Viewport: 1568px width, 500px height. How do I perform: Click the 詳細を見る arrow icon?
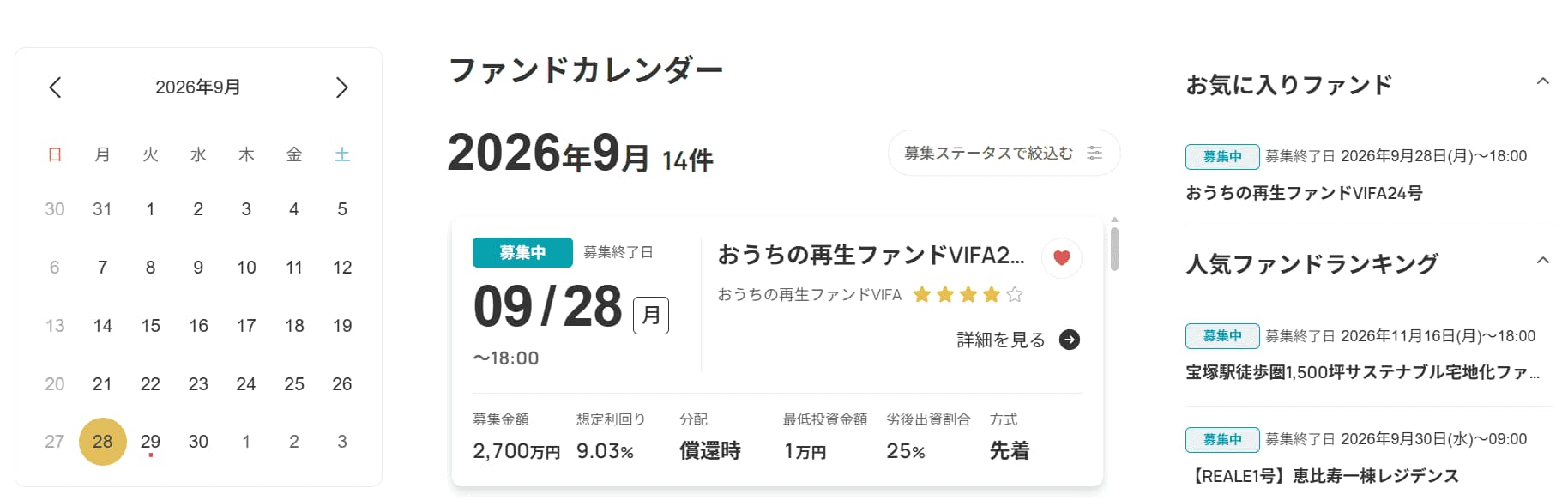coord(1070,340)
